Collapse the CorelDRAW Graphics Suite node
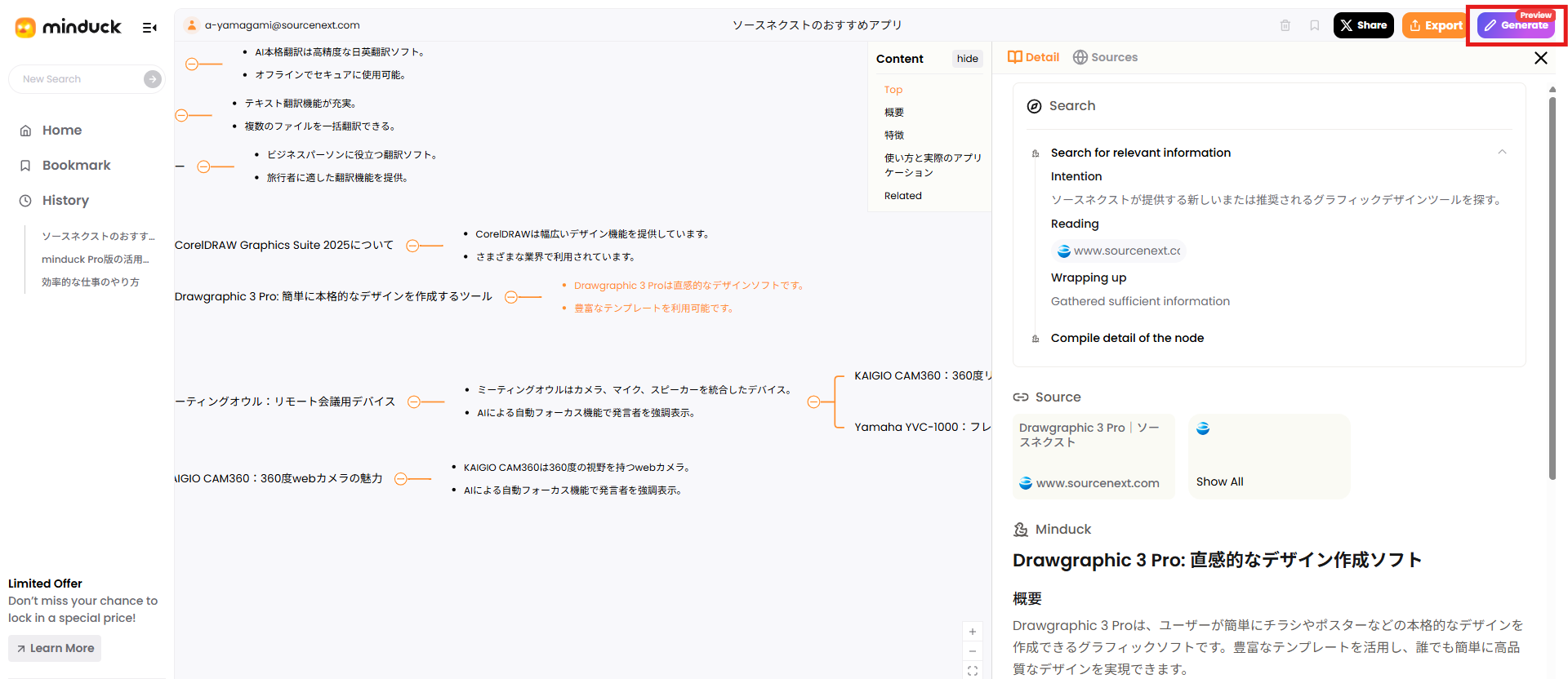 412,246
